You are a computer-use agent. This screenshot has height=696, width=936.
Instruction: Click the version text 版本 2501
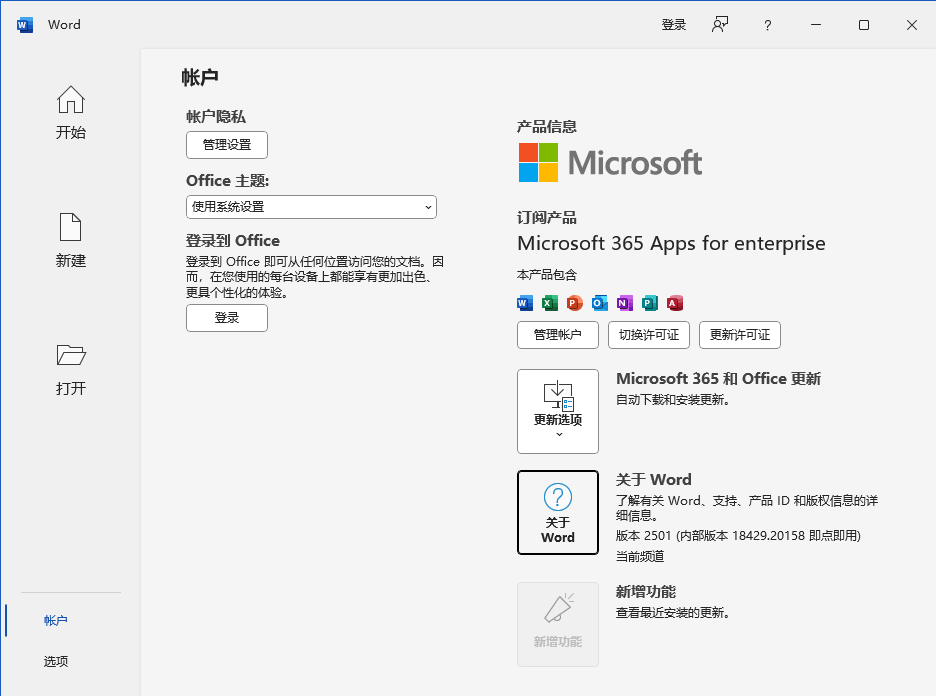coord(738,536)
